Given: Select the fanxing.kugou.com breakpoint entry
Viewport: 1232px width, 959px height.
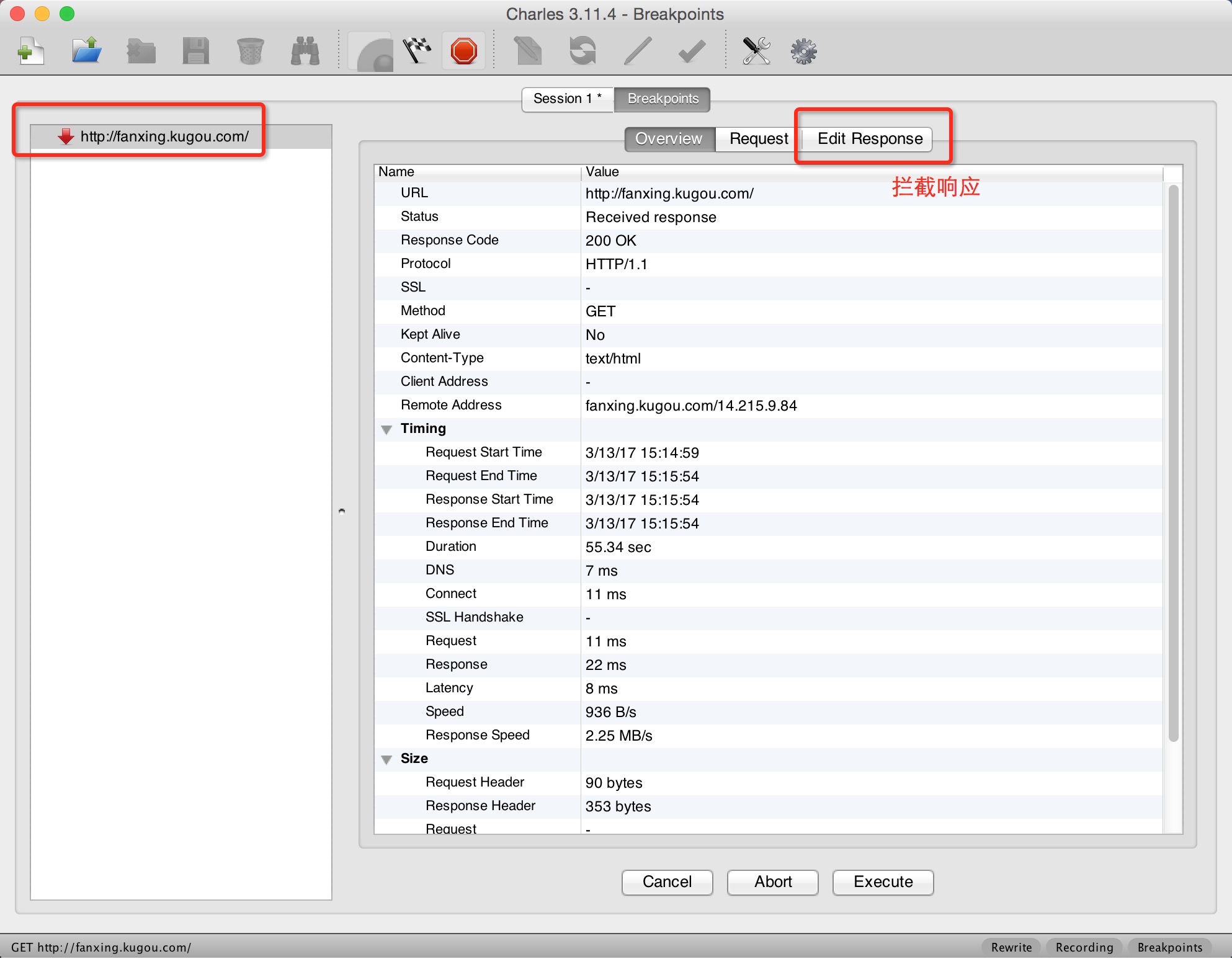Looking at the screenshot, I should 164,136.
